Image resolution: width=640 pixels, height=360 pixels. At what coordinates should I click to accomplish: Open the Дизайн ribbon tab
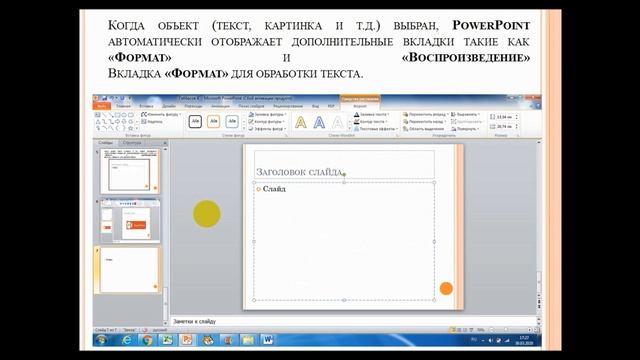point(169,106)
